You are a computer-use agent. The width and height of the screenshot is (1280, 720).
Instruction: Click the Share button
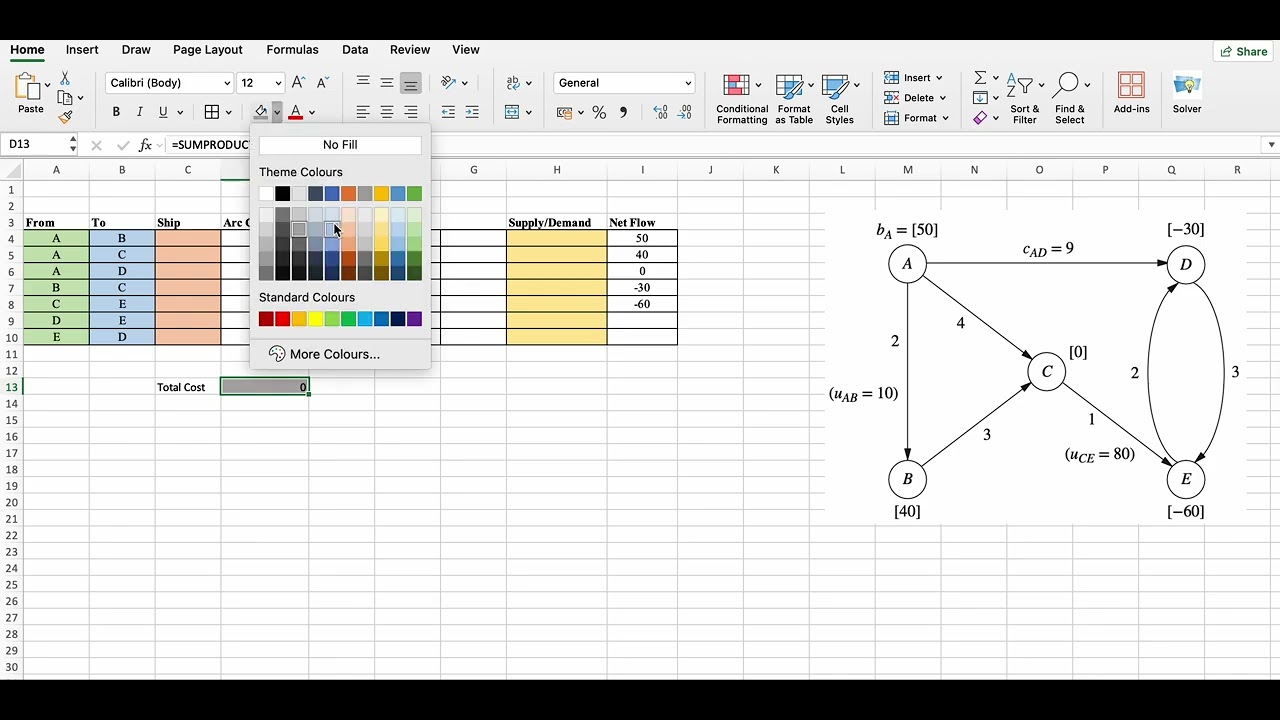[x=1243, y=51]
